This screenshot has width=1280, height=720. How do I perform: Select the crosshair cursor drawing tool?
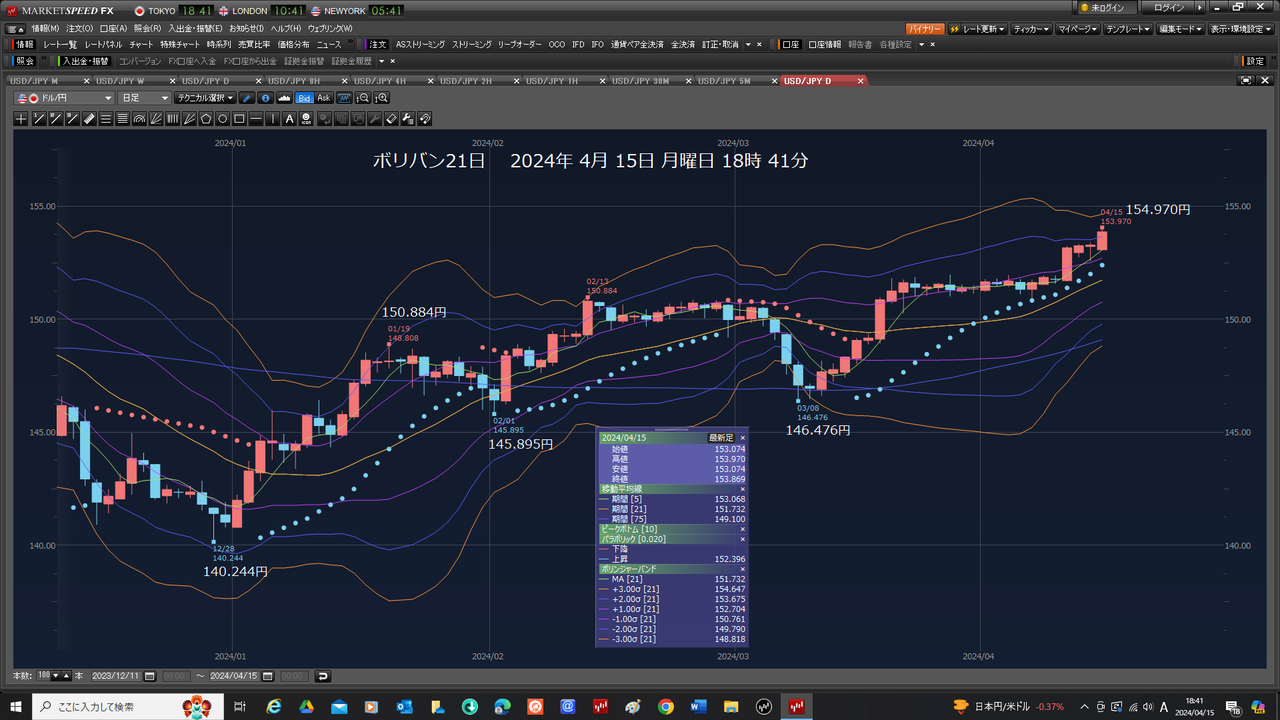click(x=22, y=119)
